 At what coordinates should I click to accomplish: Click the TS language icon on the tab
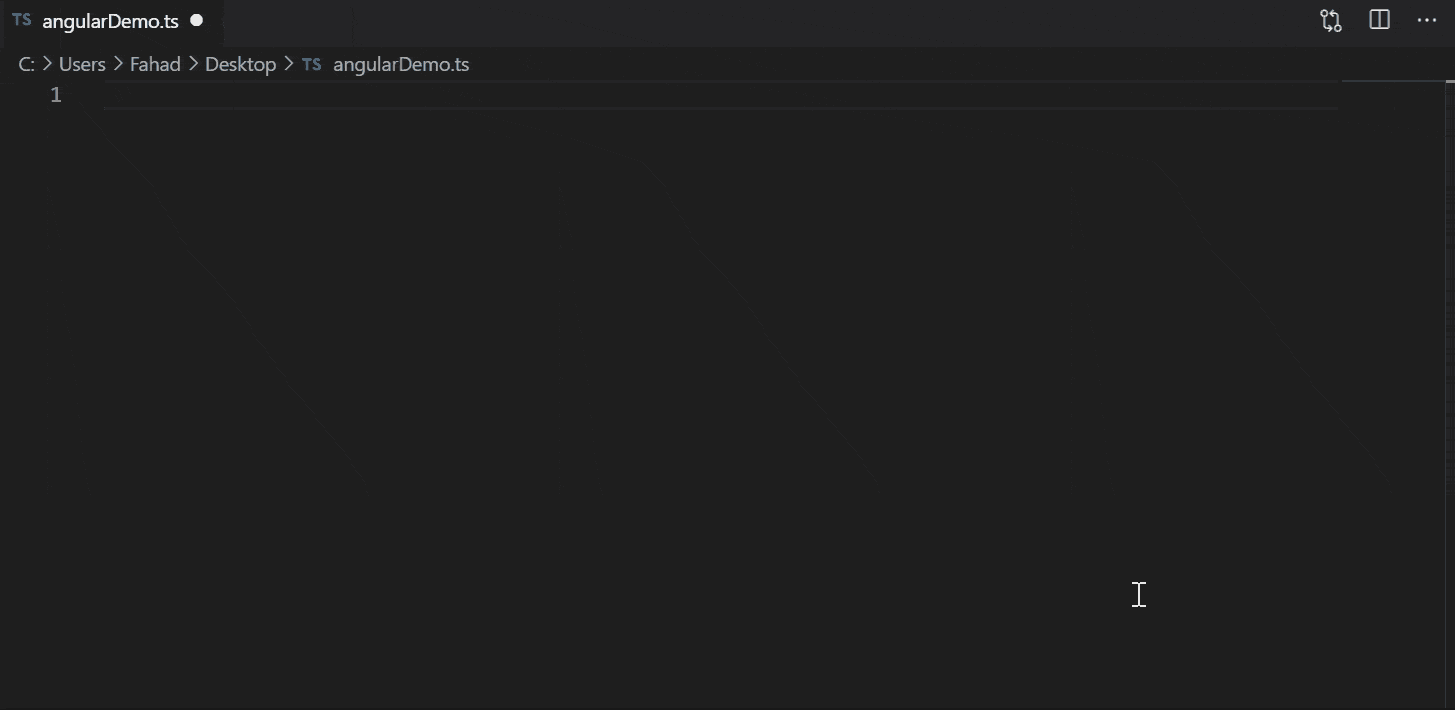point(21,19)
